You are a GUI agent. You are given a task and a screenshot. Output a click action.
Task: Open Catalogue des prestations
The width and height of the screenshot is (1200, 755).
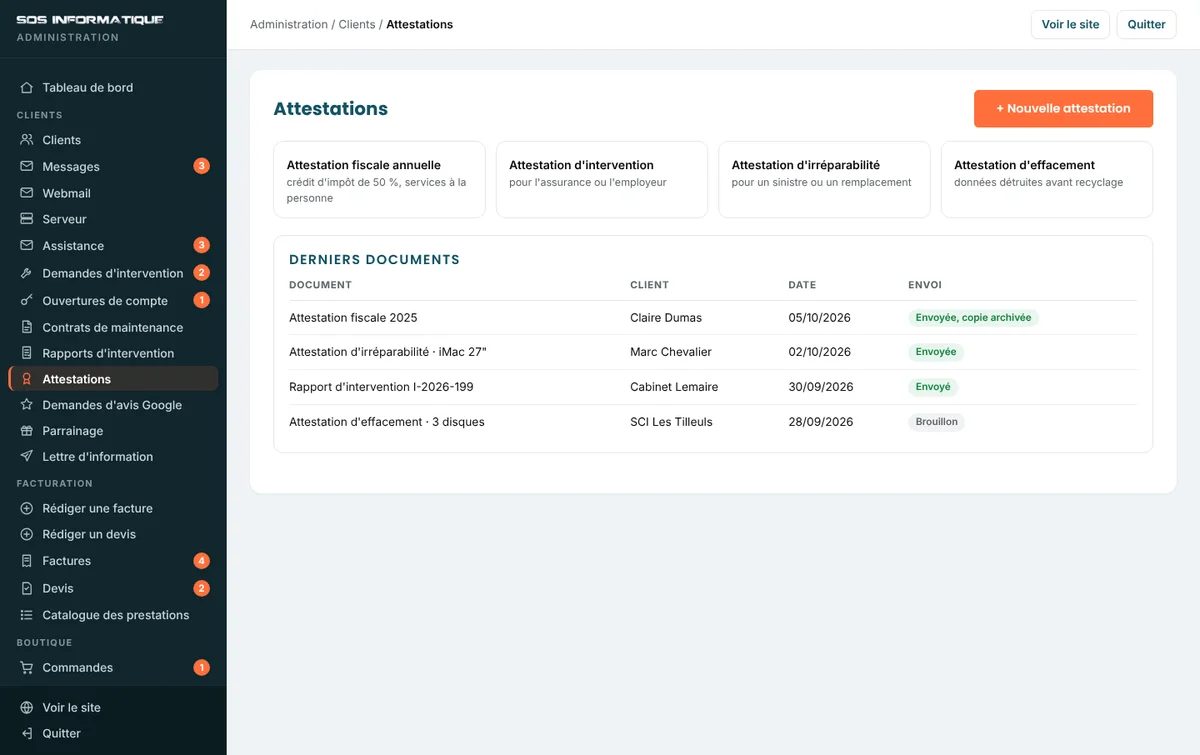(113, 615)
